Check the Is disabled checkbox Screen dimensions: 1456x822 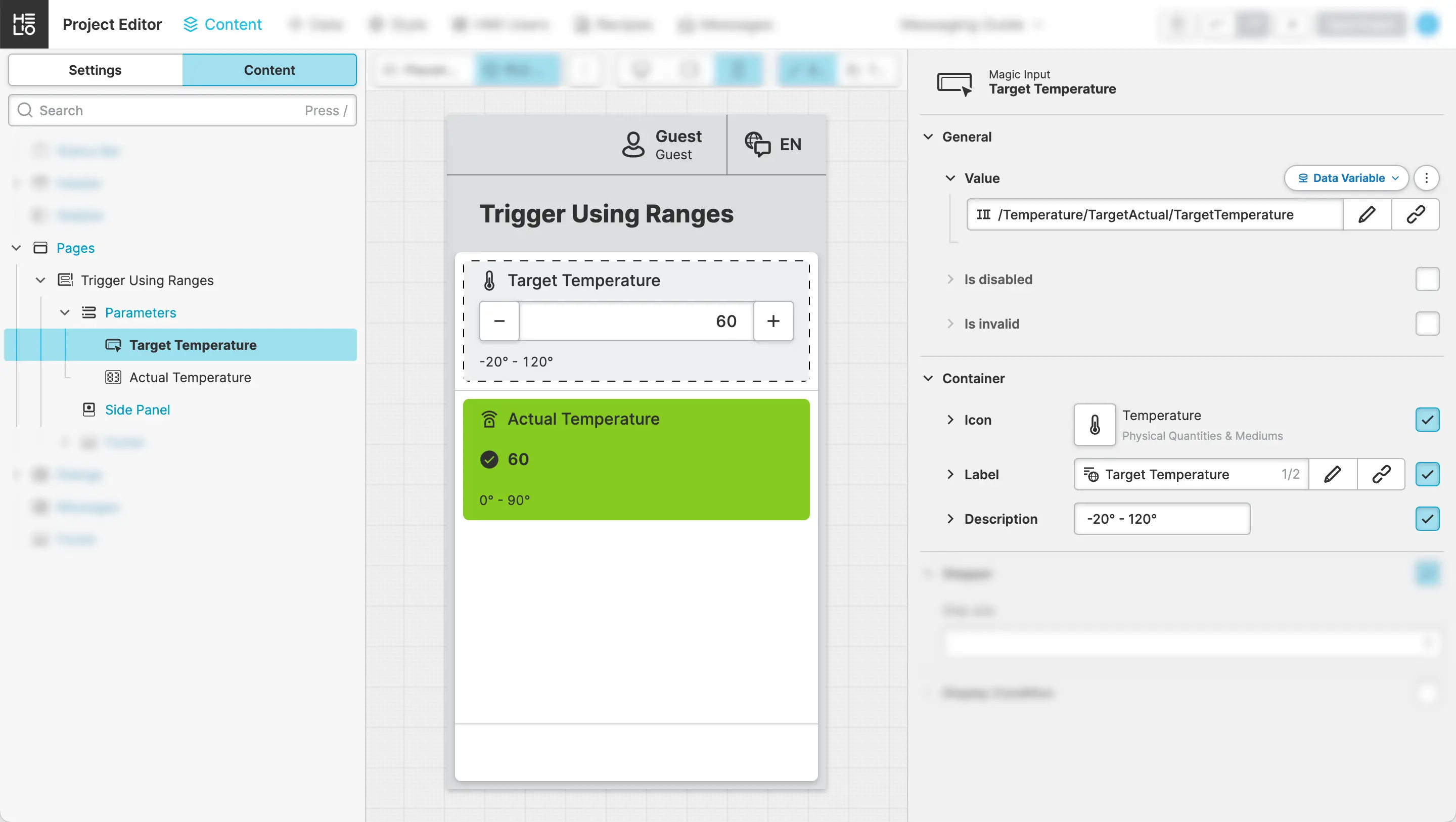tap(1427, 279)
